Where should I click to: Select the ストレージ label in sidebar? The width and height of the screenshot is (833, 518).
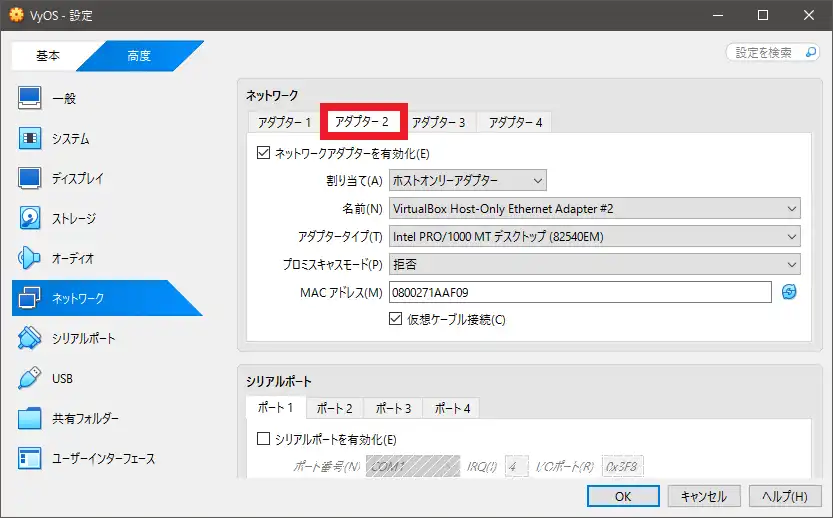click(x=74, y=218)
